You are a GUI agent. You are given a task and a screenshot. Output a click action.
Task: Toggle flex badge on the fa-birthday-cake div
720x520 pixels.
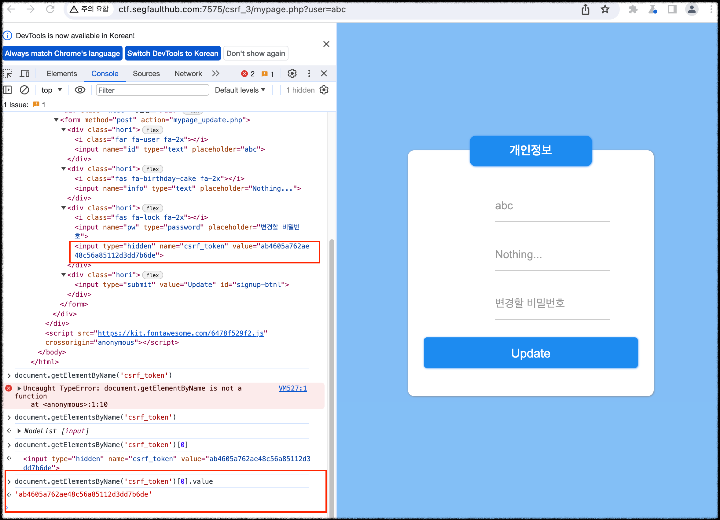point(152,169)
